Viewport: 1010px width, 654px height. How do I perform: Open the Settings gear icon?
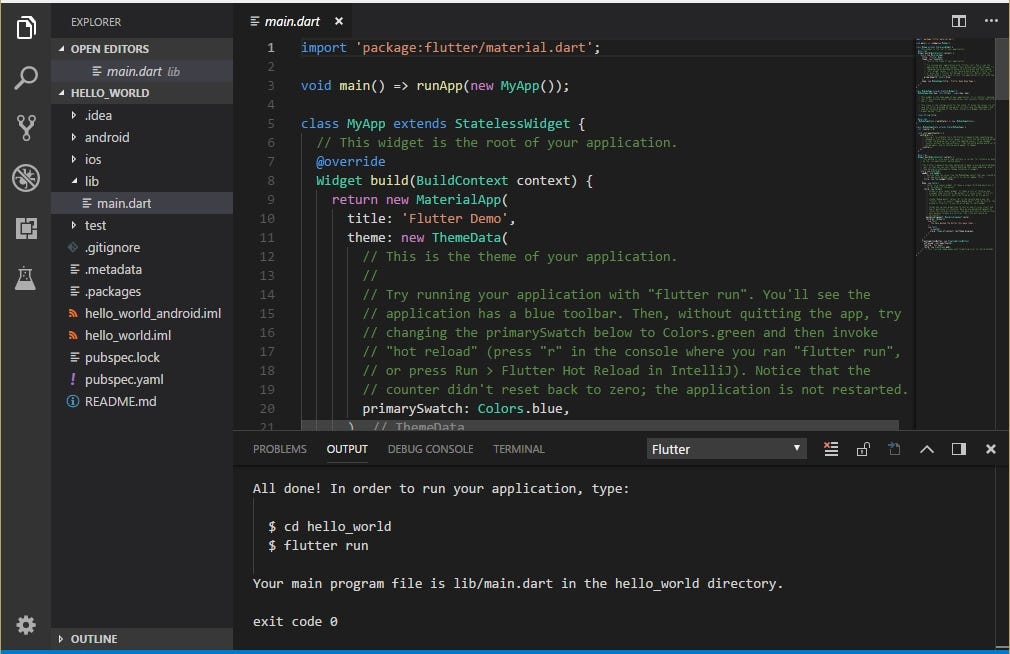(26, 625)
